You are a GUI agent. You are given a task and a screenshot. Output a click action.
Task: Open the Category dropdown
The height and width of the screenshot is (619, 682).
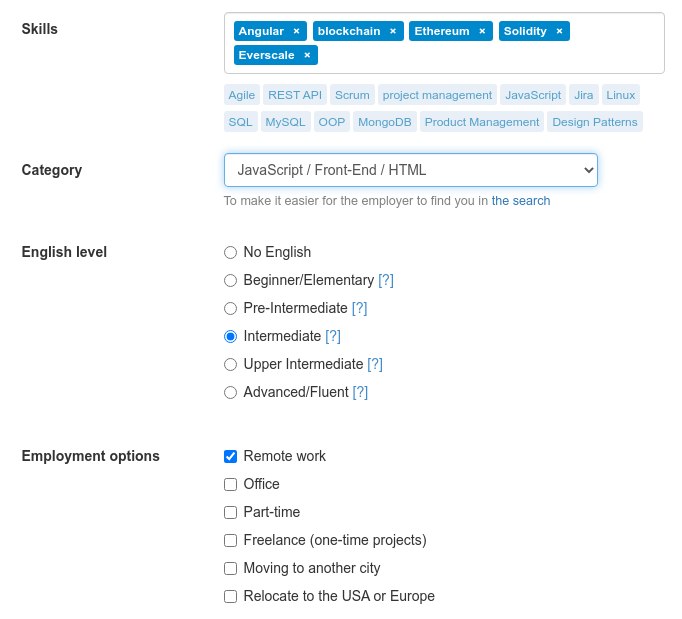coord(410,170)
